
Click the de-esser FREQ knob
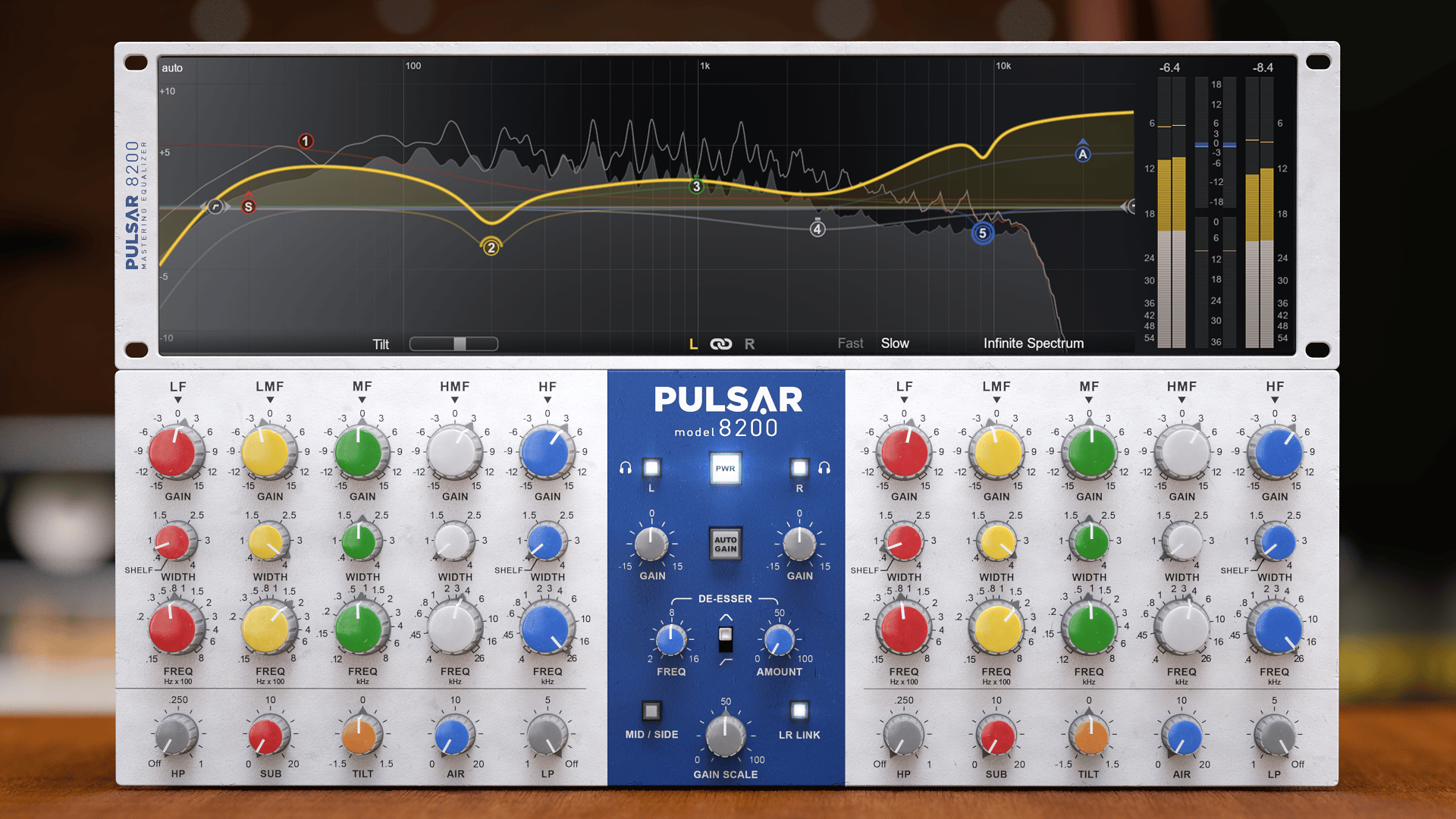(x=671, y=640)
